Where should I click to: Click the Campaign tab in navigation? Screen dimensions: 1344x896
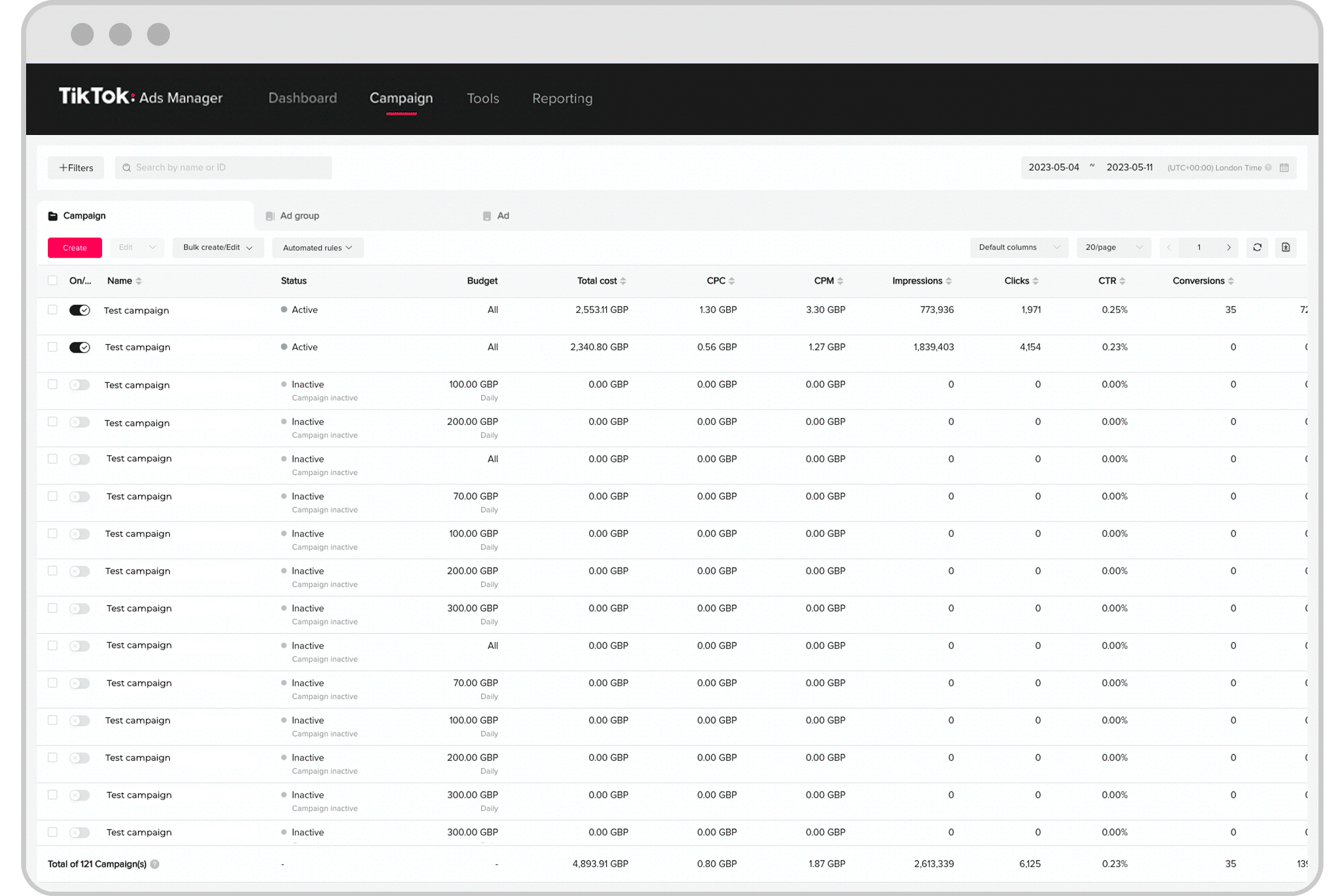pos(400,98)
